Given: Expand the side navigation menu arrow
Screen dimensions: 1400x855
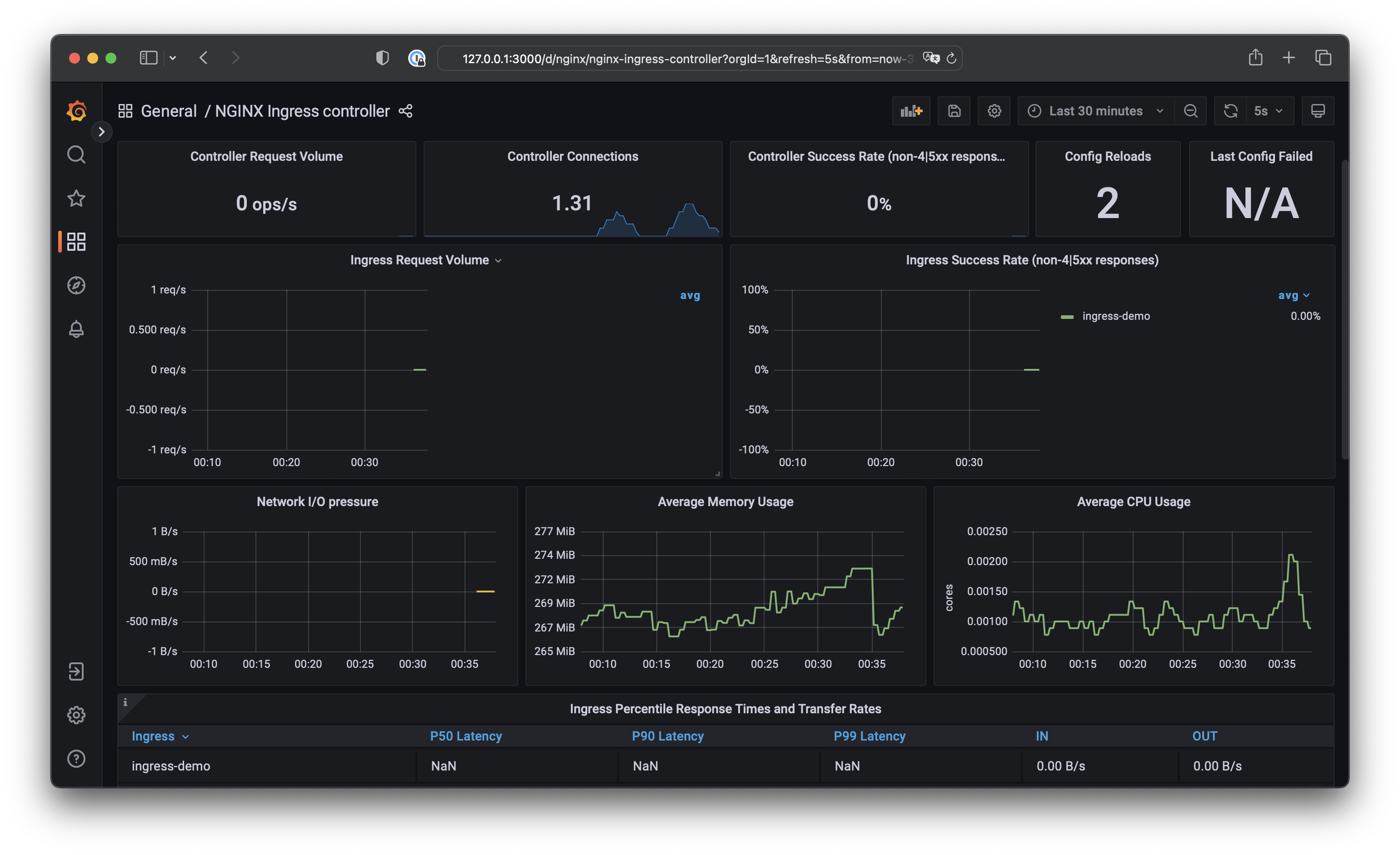Looking at the screenshot, I should (x=102, y=132).
